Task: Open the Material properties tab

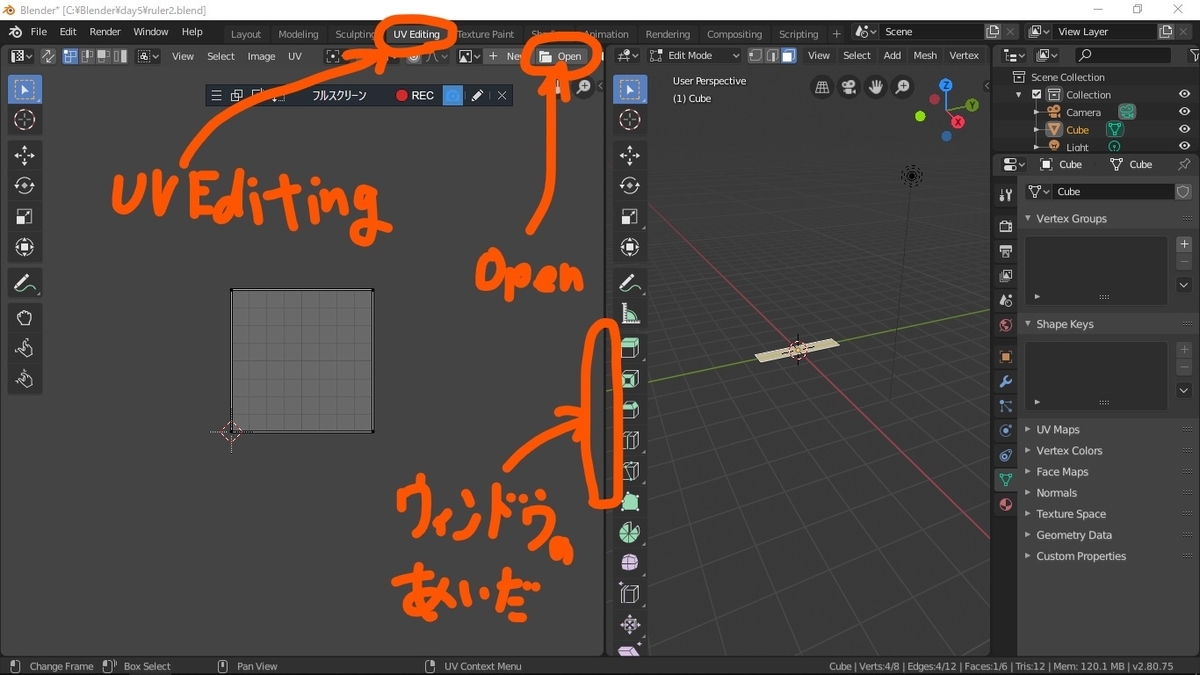Action: pos(1006,504)
